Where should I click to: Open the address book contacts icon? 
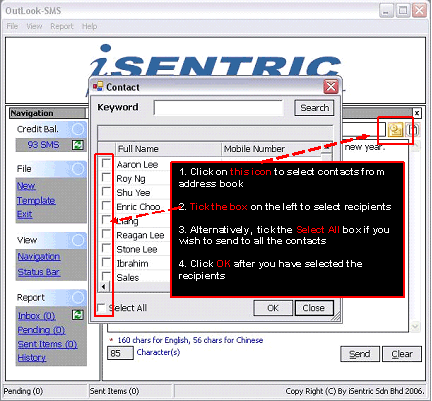[x=395, y=129]
